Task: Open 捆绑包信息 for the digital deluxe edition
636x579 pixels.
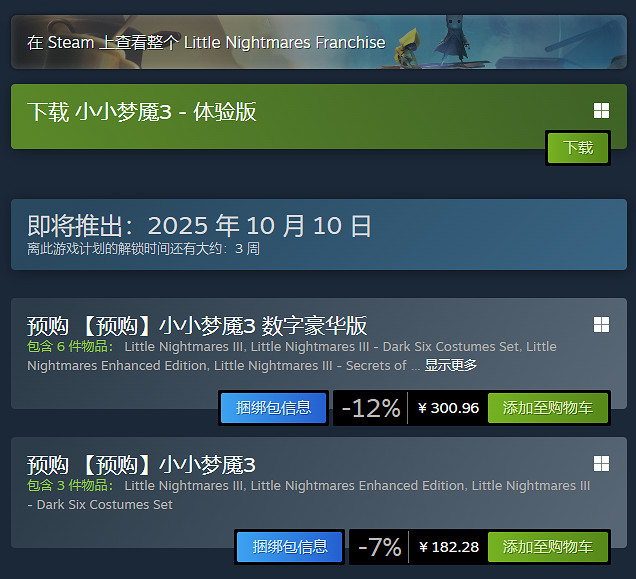Action: tap(273, 408)
